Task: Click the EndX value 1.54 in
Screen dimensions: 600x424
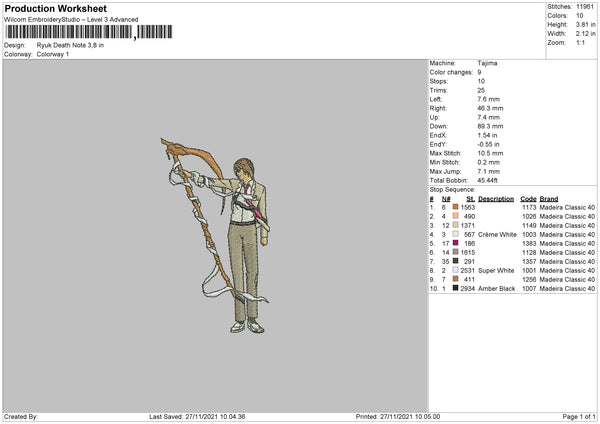Action: 487,135
